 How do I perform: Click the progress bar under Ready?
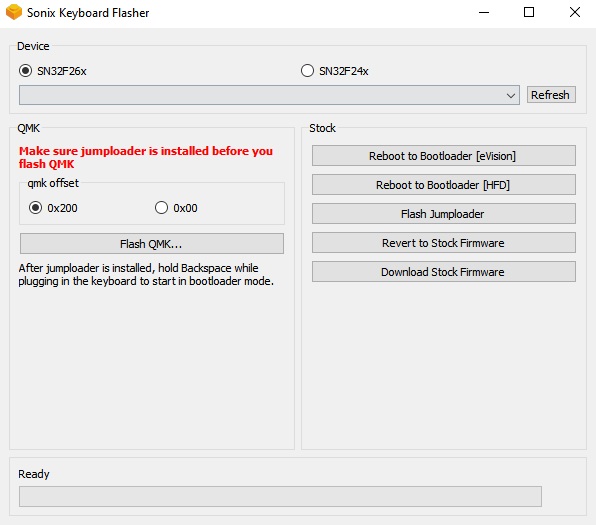pos(281,496)
